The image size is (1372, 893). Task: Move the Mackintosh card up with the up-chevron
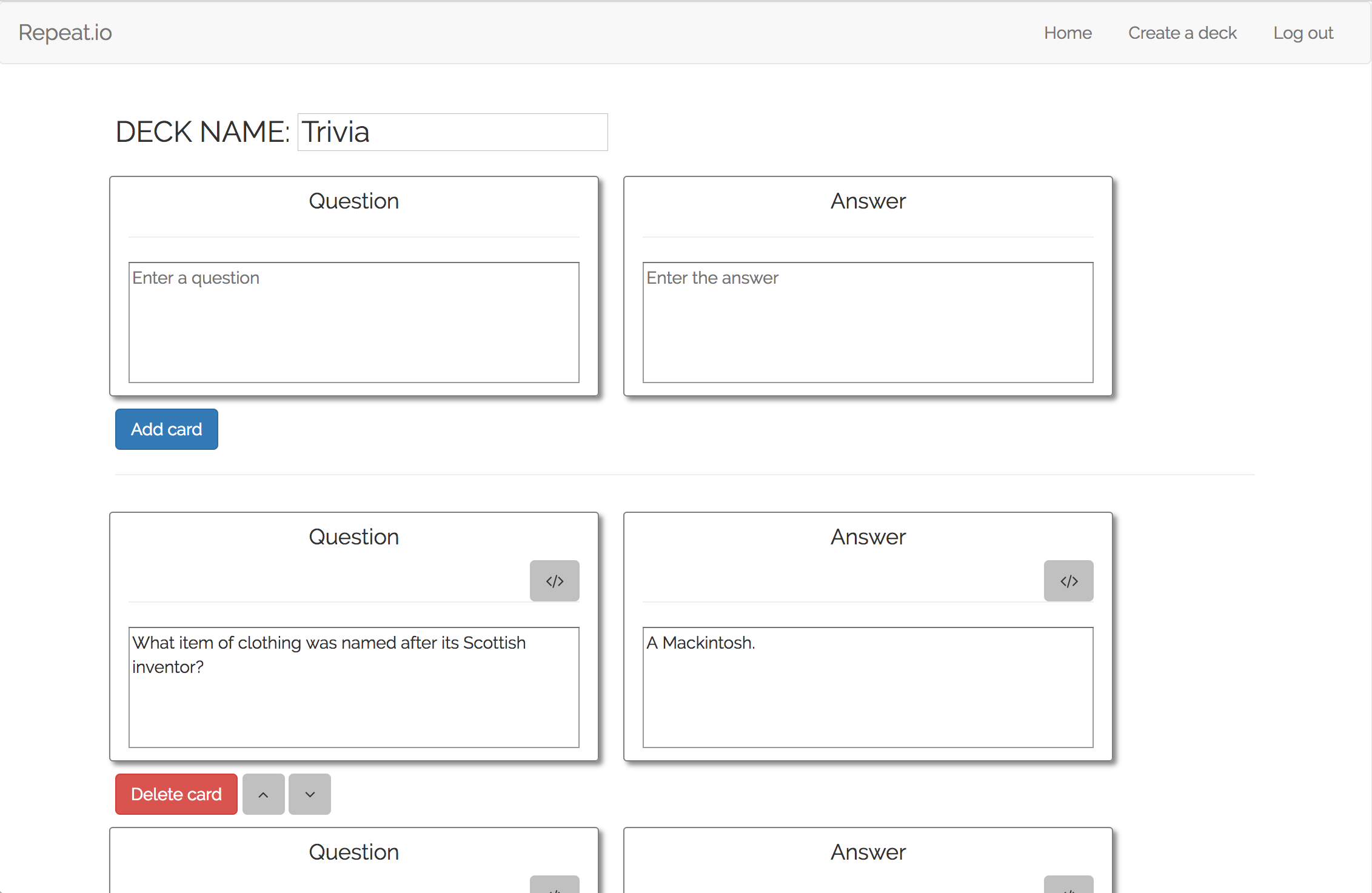(x=263, y=794)
